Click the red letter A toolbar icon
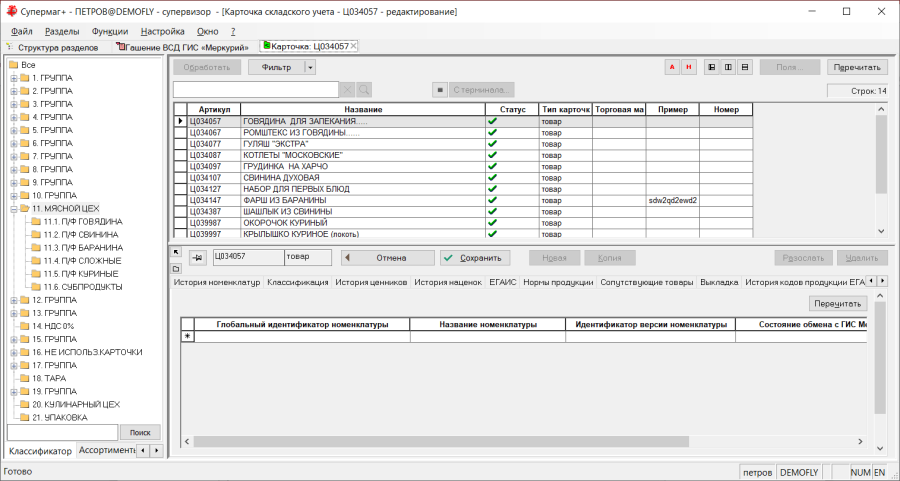The height and width of the screenshot is (481, 900). pyautogui.click(x=672, y=67)
